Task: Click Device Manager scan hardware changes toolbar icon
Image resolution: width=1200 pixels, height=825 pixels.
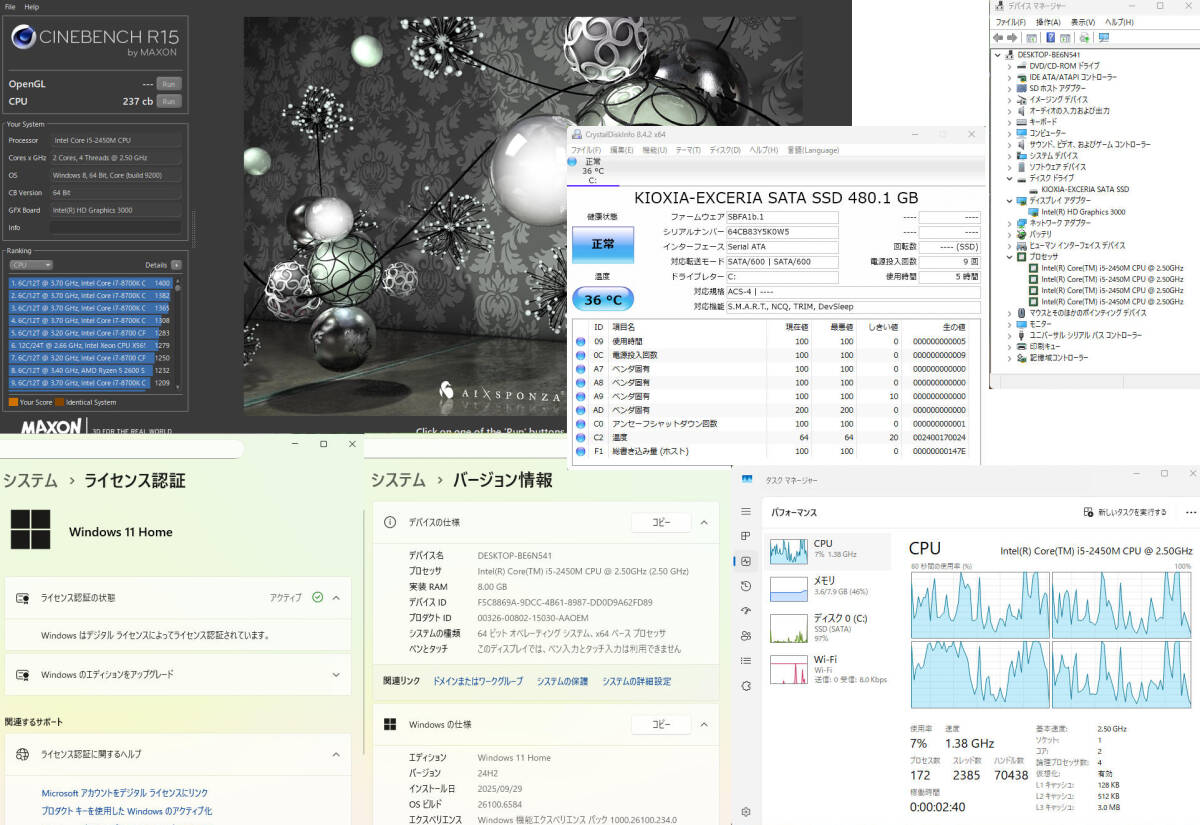Action: tap(1084, 38)
